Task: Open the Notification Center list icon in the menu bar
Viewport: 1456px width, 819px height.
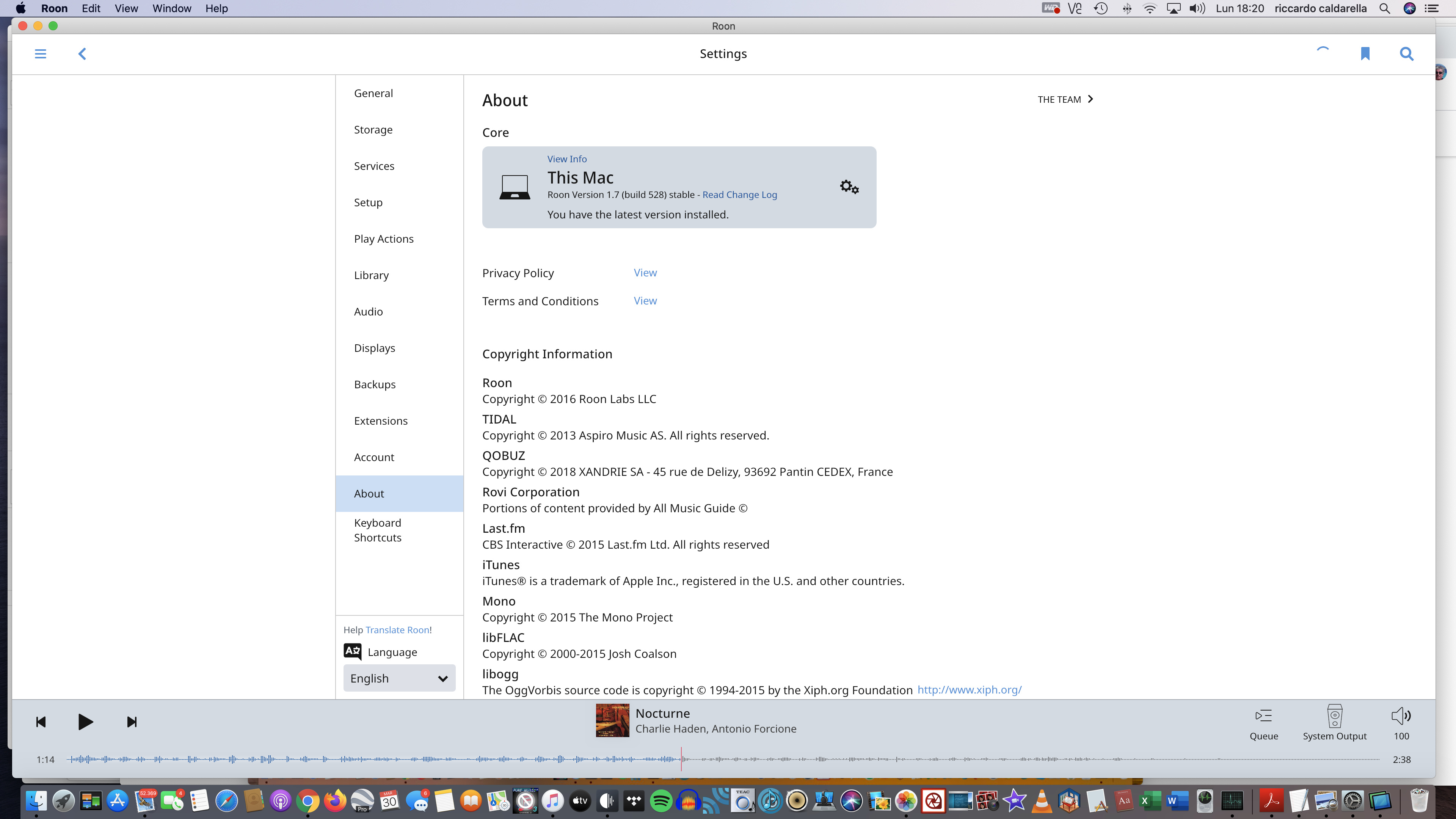Action: pos(1432,8)
